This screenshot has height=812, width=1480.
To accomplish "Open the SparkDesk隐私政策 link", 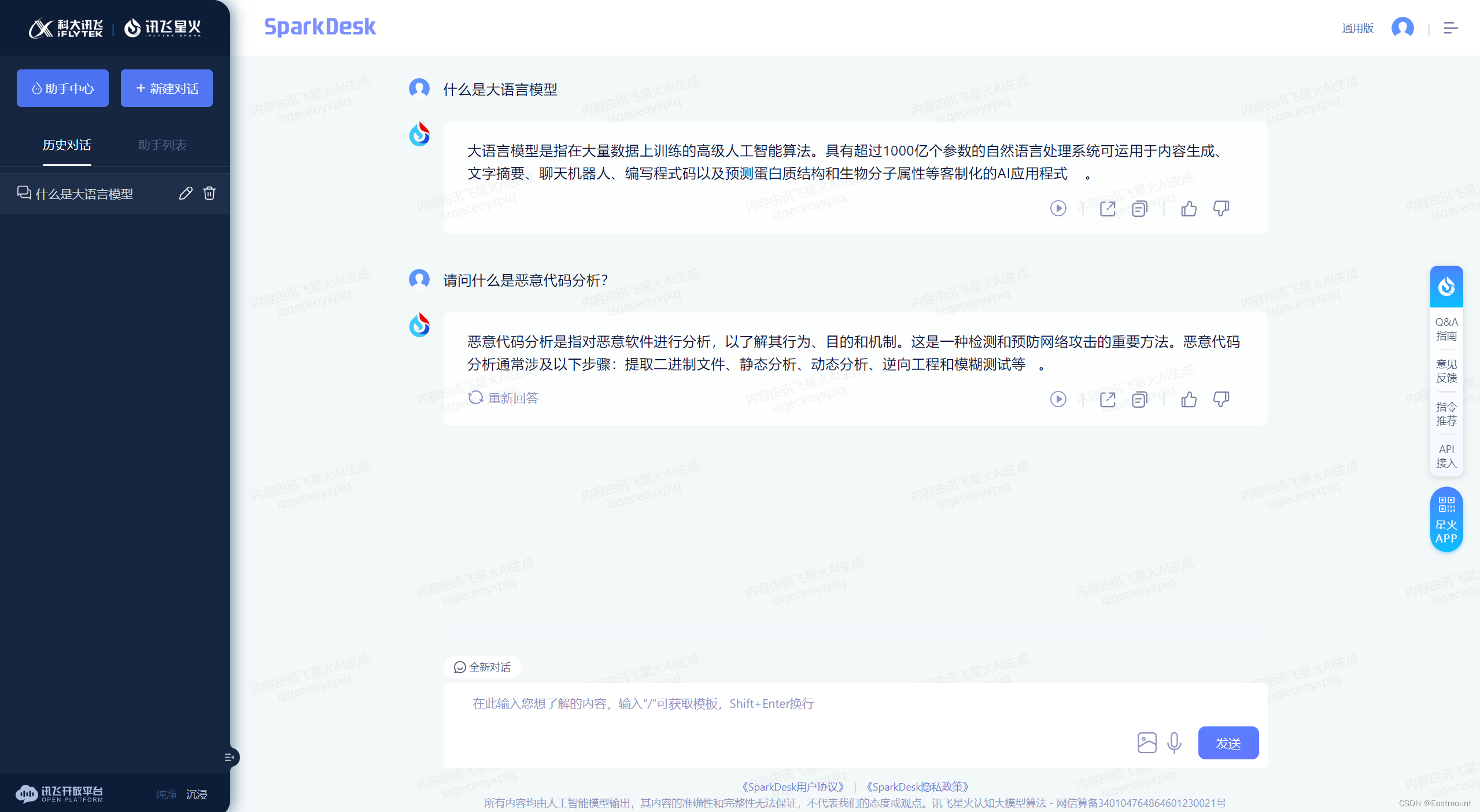I will pyautogui.click(x=917, y=787).
